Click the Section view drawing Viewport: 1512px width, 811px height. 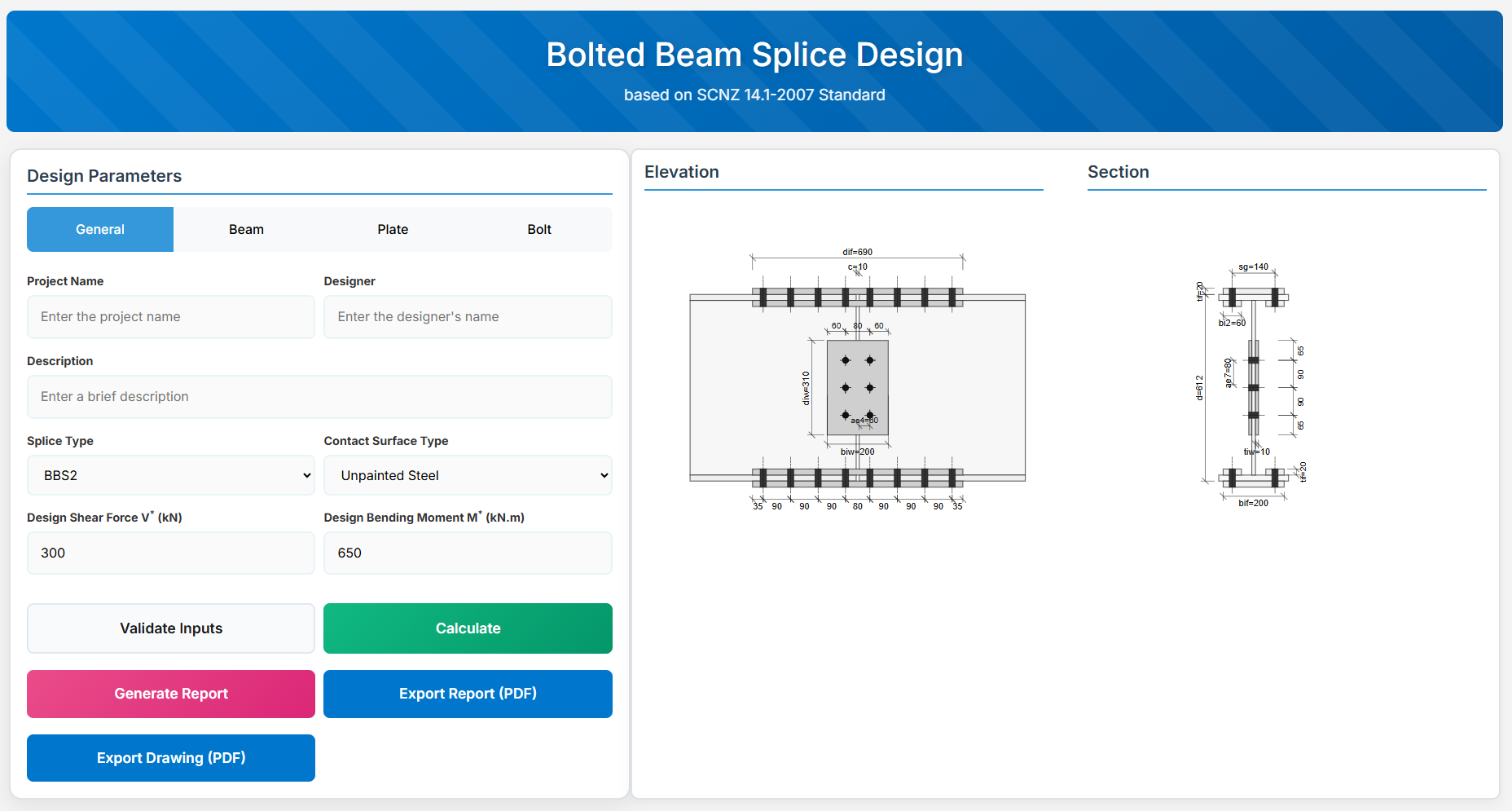pyautogui.click(x=1253, y=383)
